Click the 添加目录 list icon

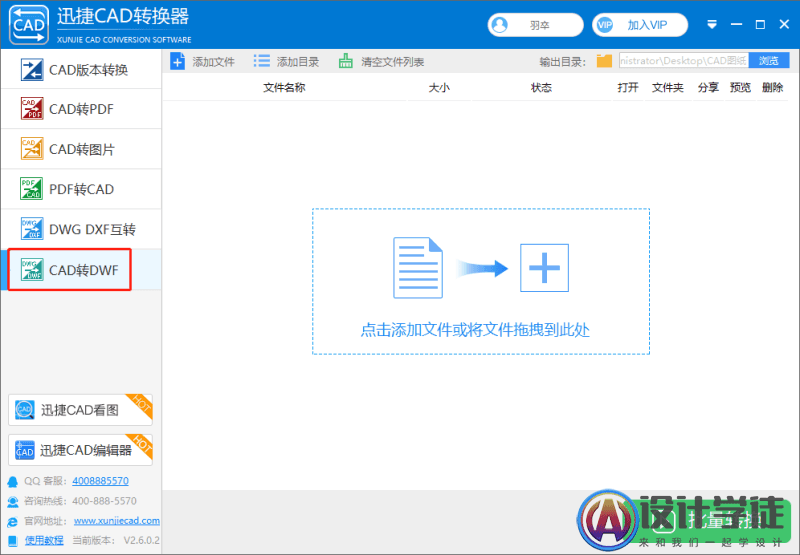pos(262,61)
